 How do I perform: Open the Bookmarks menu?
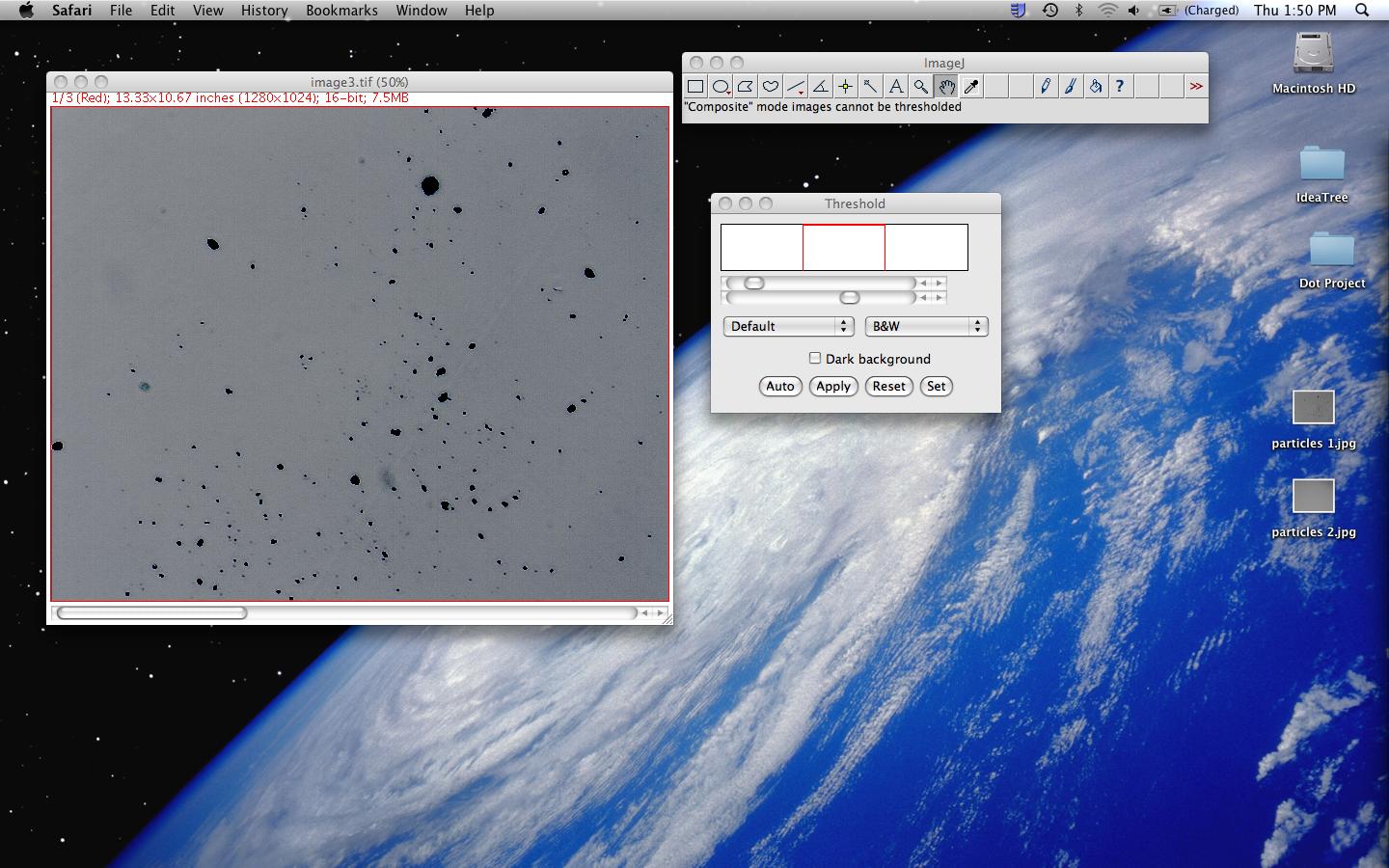341,10
